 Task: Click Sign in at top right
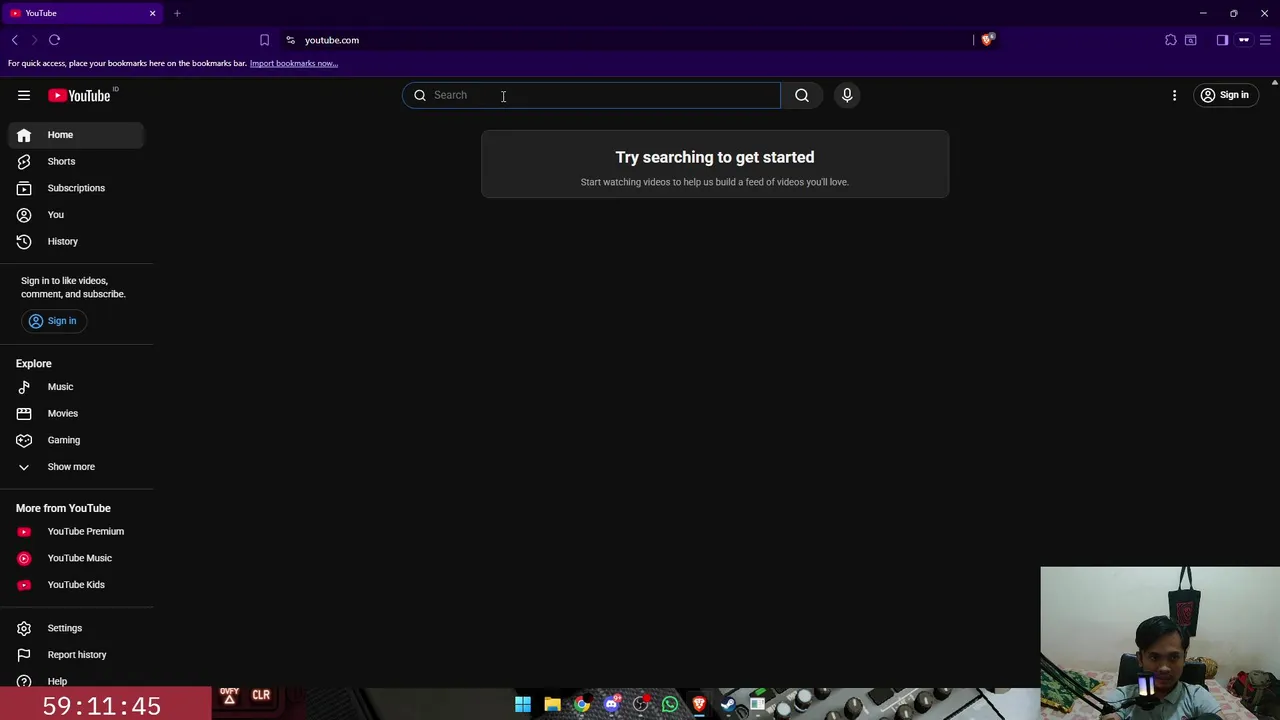(x=1225, y=95)
